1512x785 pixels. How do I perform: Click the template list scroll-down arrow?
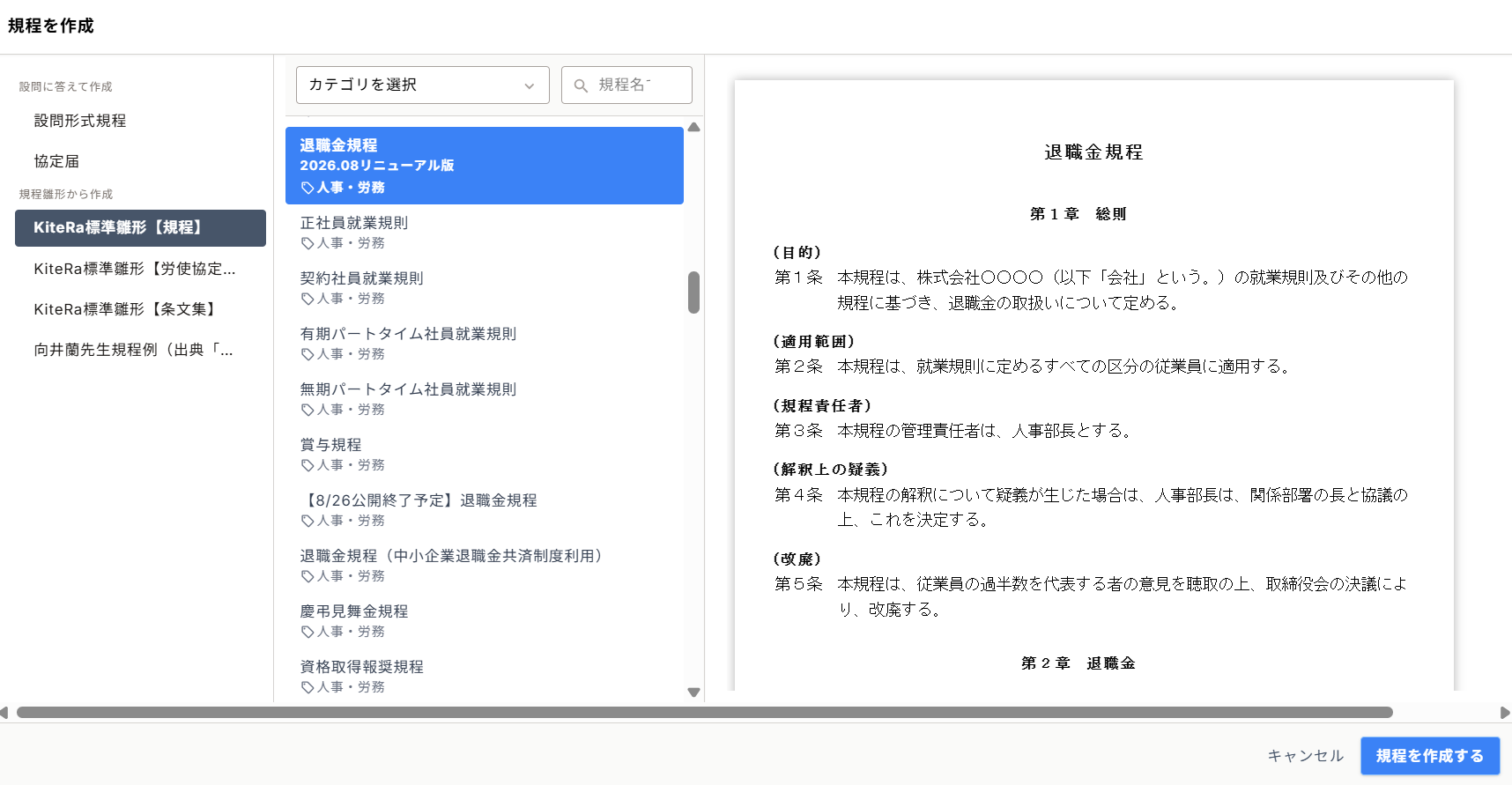pyautogui.click(x=694, y=692)
